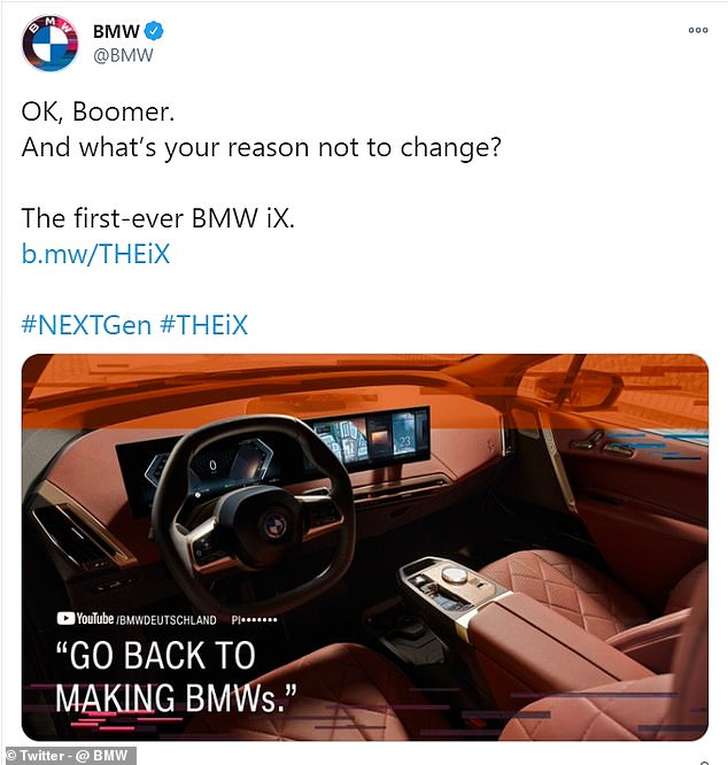Click the blue verified checkmark badge
728x765 pixels.
(154, 31)
